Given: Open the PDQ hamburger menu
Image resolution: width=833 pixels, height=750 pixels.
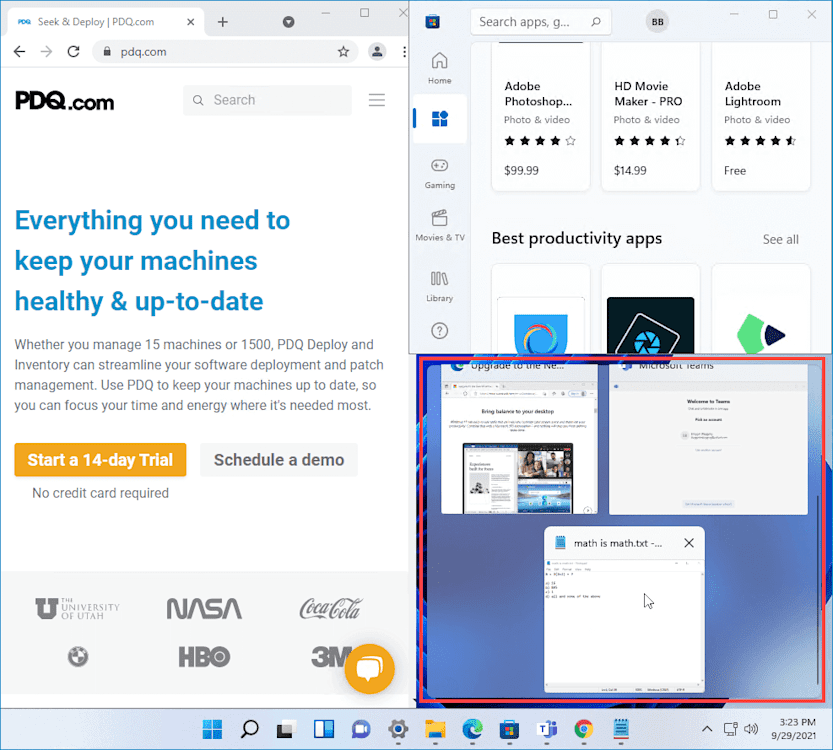Looking at the screenshot, I should [x=377, y=100].
